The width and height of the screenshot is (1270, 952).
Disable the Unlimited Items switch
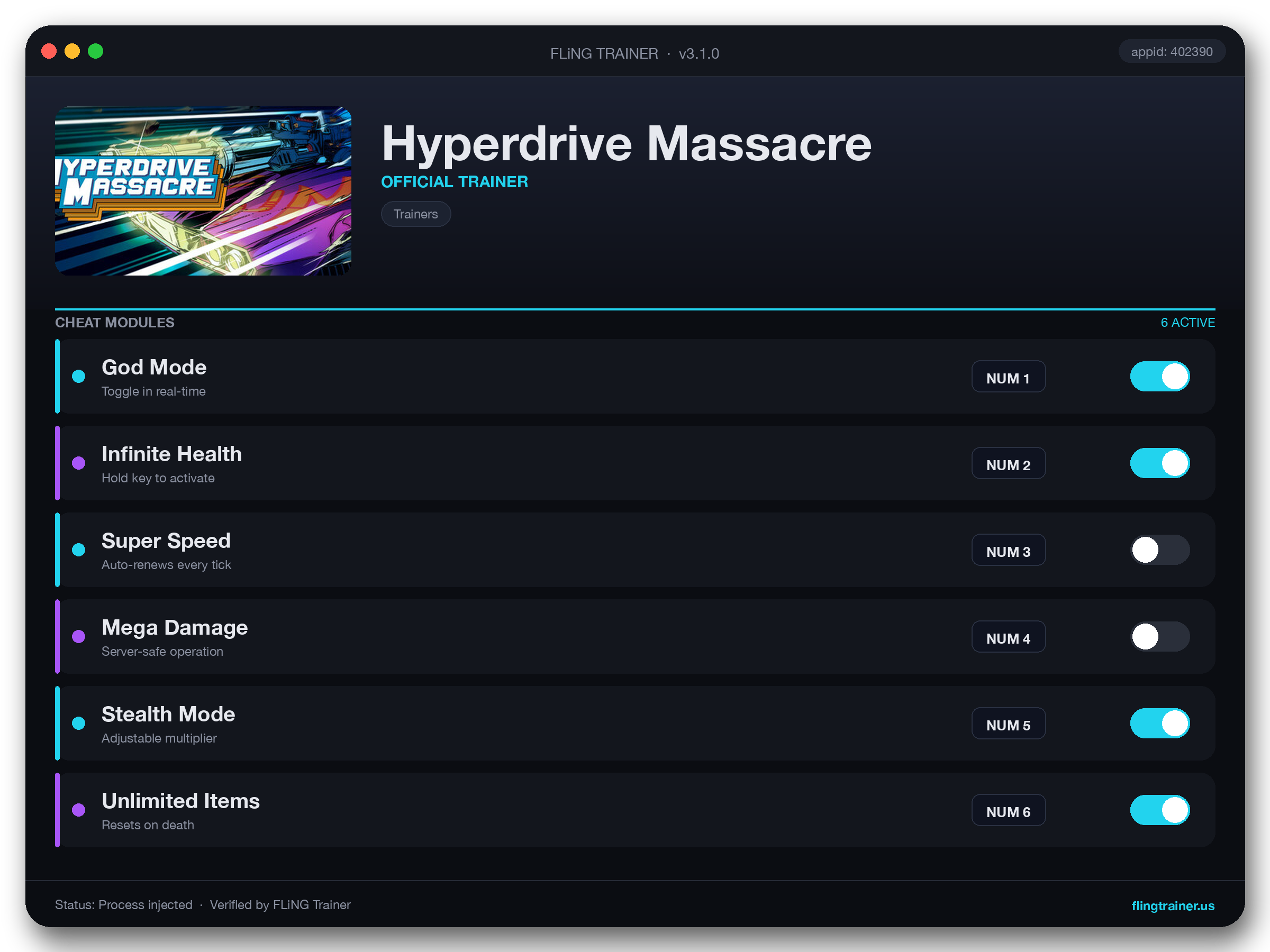[x=1160, y=810]
